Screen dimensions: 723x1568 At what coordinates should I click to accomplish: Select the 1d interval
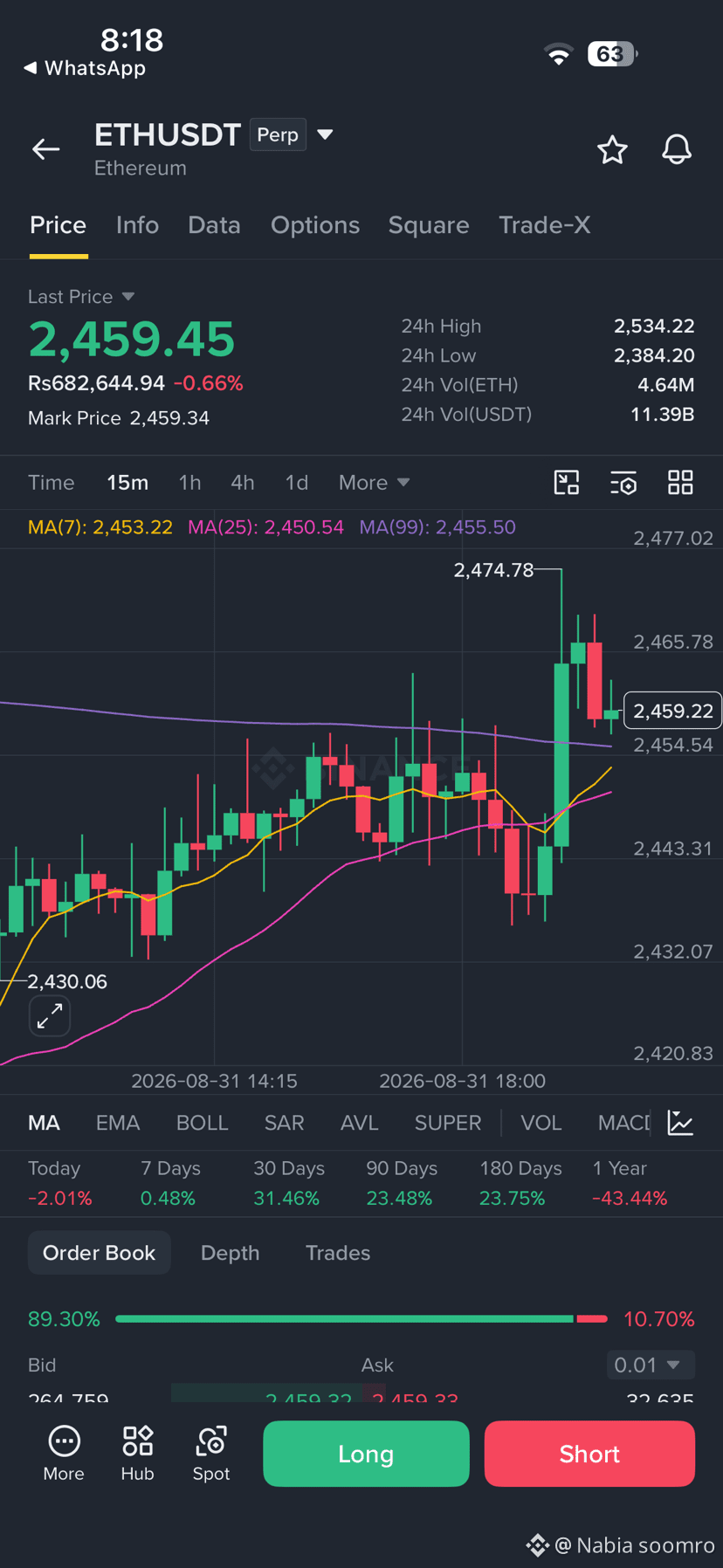pos(297,483)
